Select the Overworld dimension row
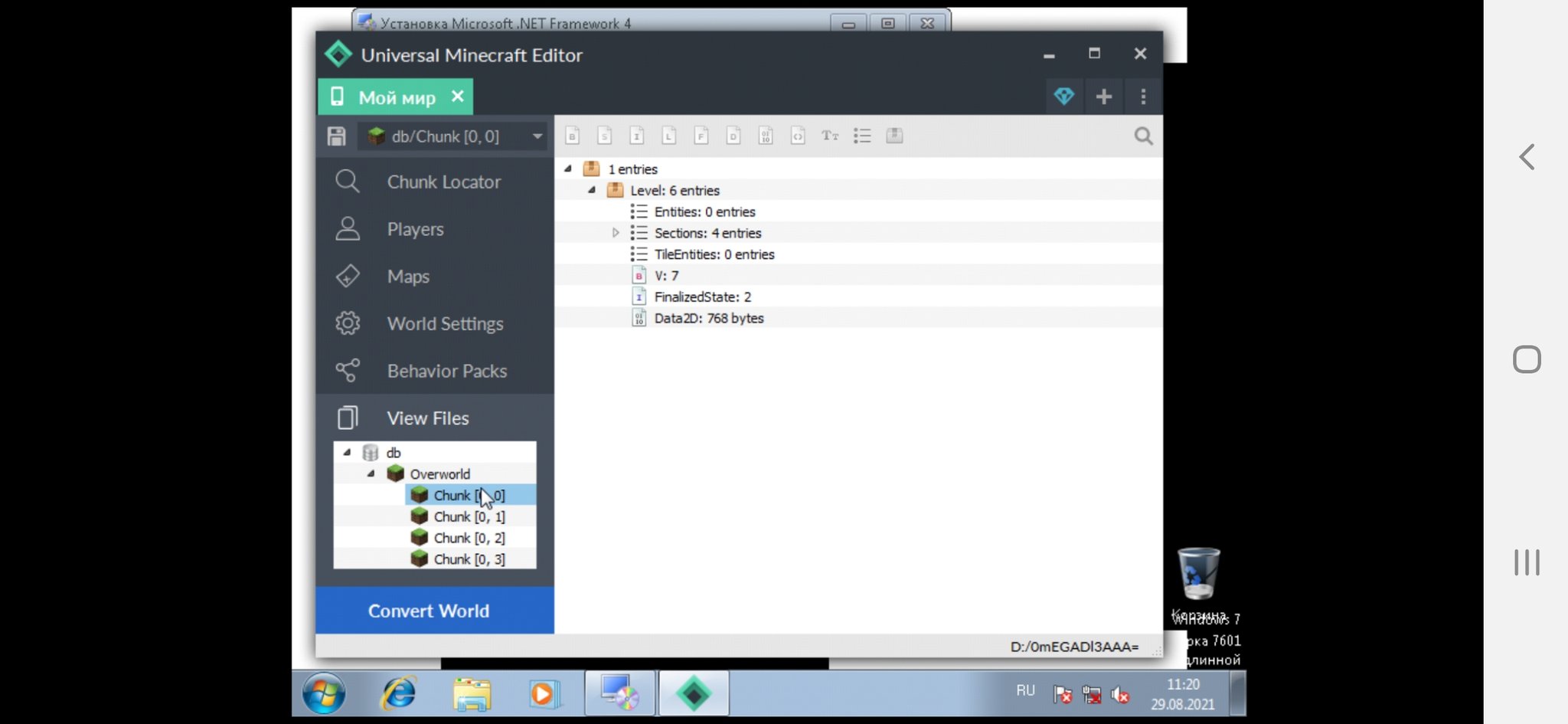 click(x=435, y=473)
